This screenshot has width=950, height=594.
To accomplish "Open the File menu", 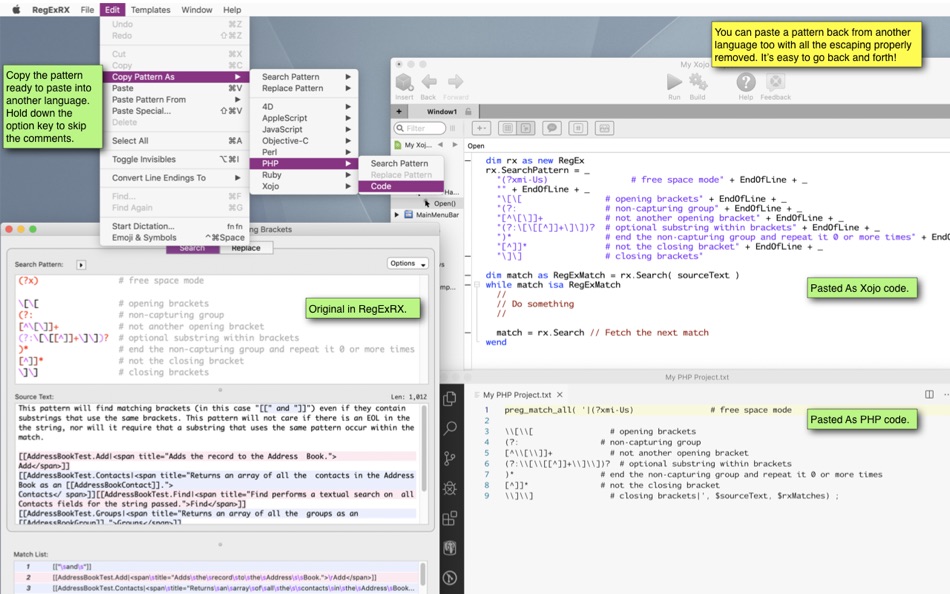I will click(87, 10).
